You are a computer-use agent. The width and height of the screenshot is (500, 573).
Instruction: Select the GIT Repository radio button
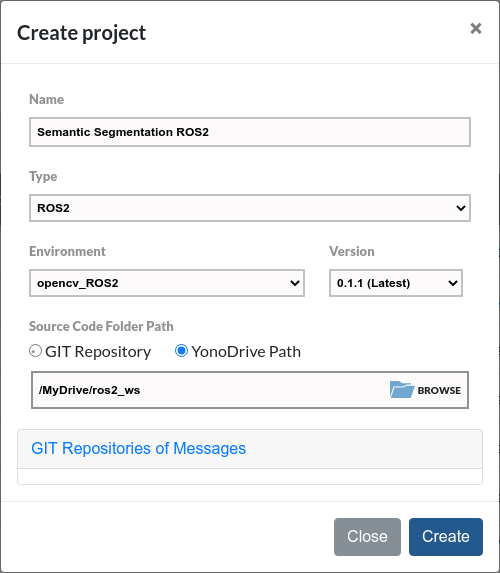35,351
